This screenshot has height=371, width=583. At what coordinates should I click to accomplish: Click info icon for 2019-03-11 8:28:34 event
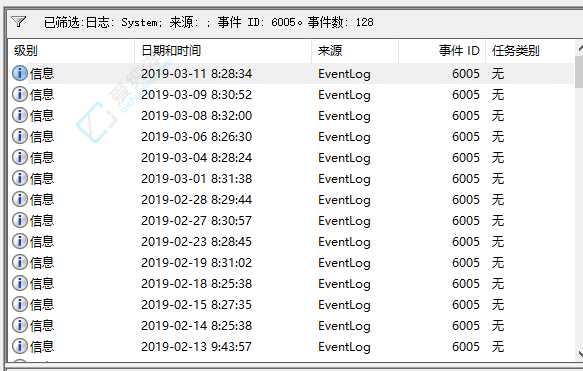[x=20, y=73]
